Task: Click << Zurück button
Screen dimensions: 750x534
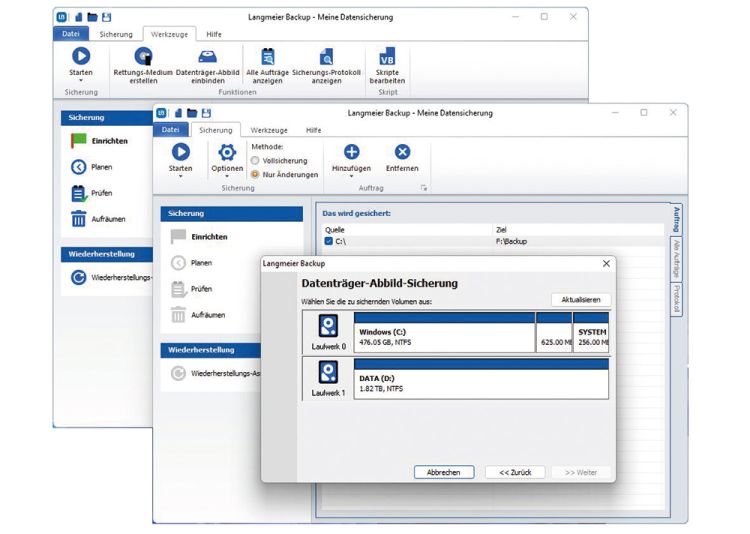Action: click(515, 472)
